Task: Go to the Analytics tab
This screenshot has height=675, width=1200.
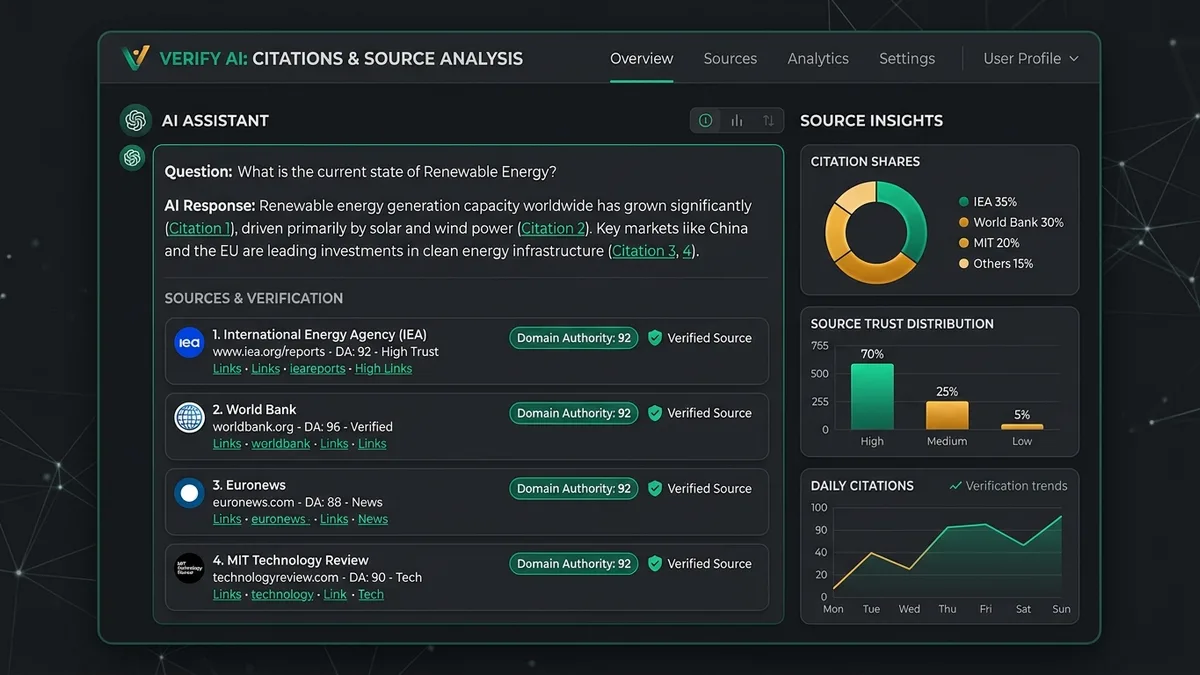Action: click(x=818, y=58)
